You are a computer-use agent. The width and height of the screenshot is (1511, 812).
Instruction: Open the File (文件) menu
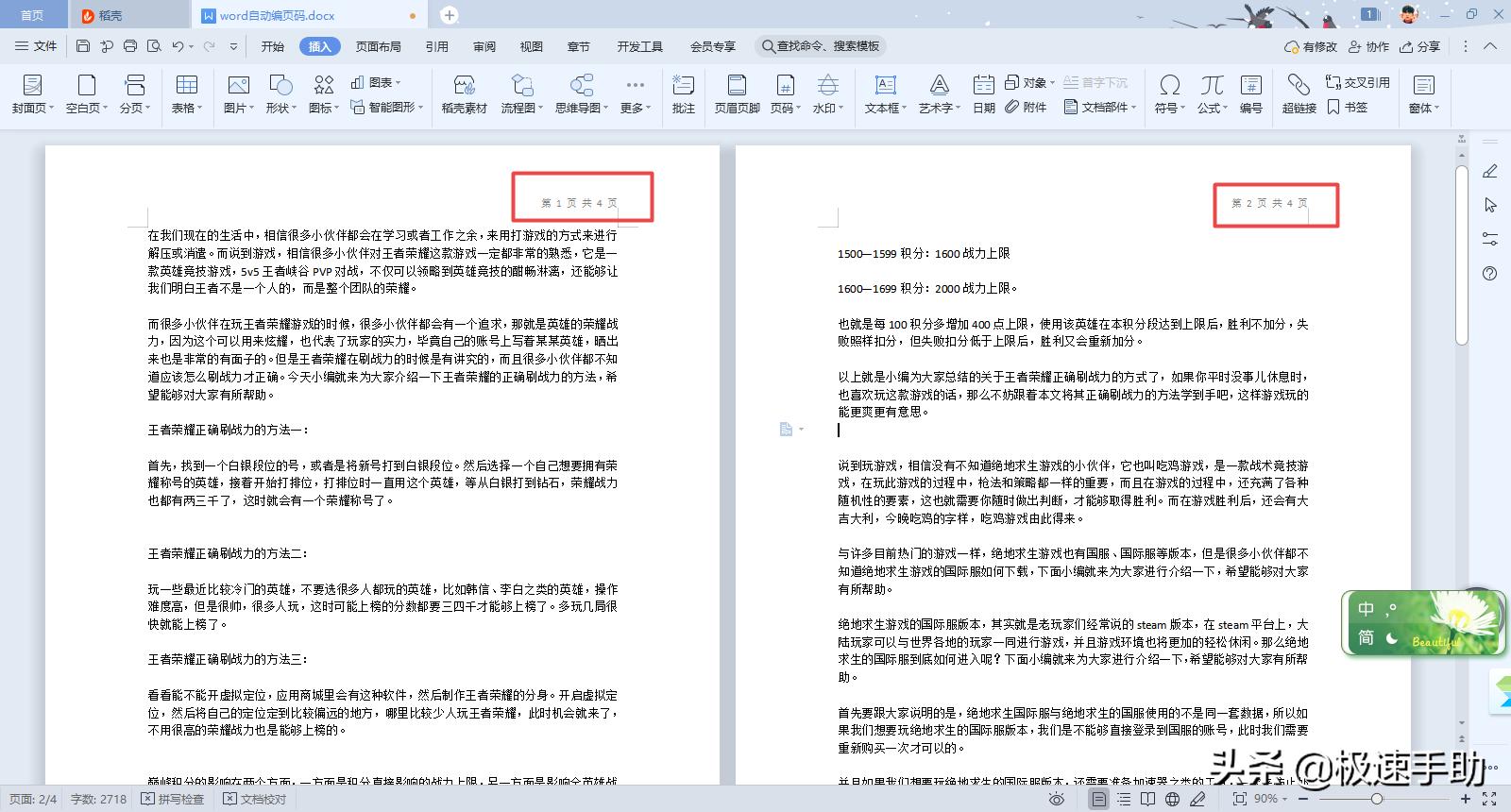(x=36, y=46)
